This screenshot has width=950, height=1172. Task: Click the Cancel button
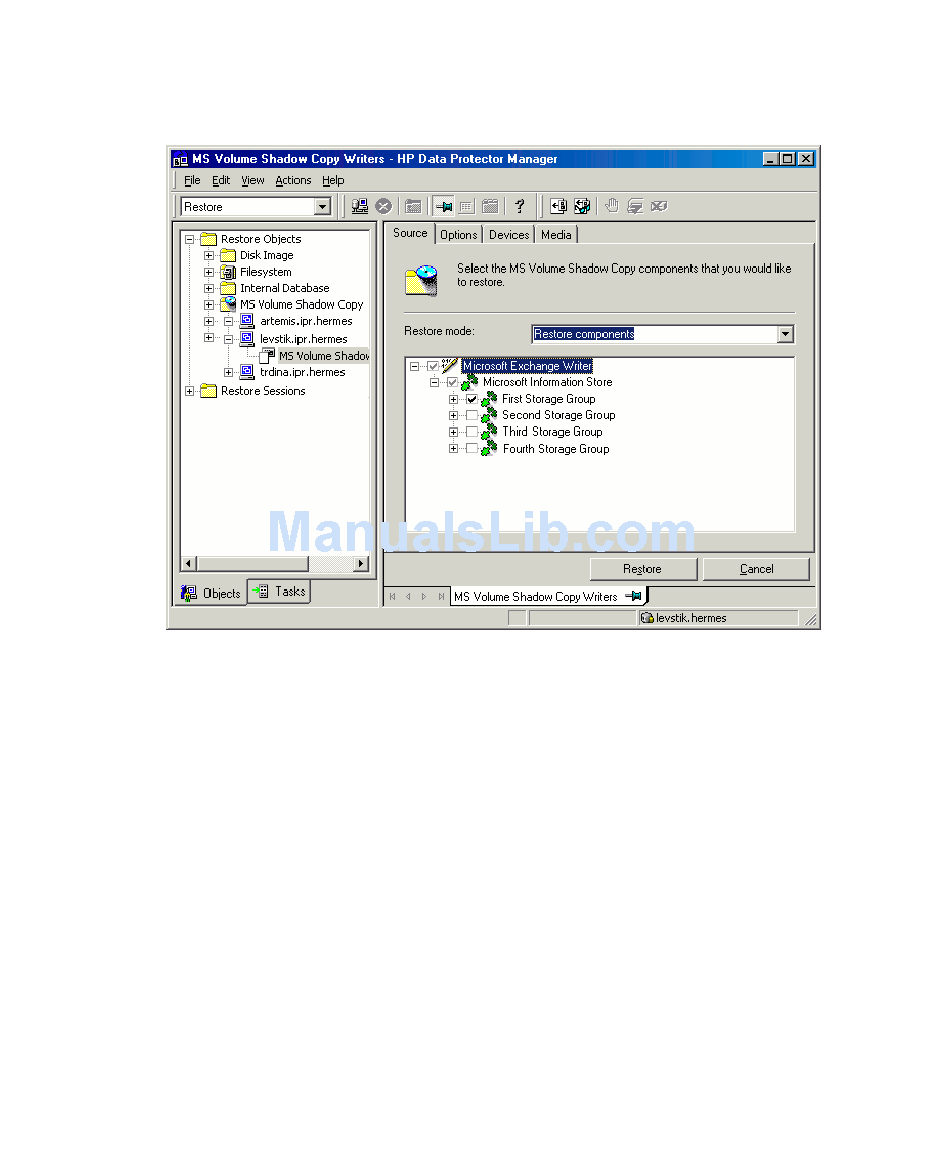click(x=756, y=569)
